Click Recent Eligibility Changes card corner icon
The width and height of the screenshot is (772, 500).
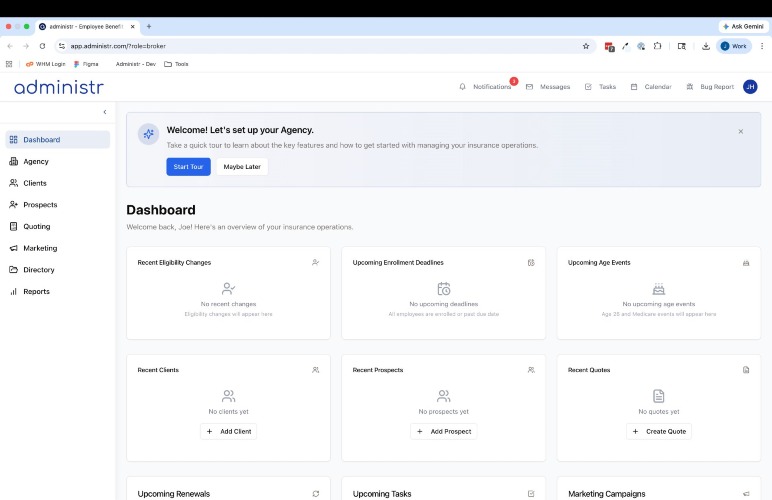(x=316, y=263)
